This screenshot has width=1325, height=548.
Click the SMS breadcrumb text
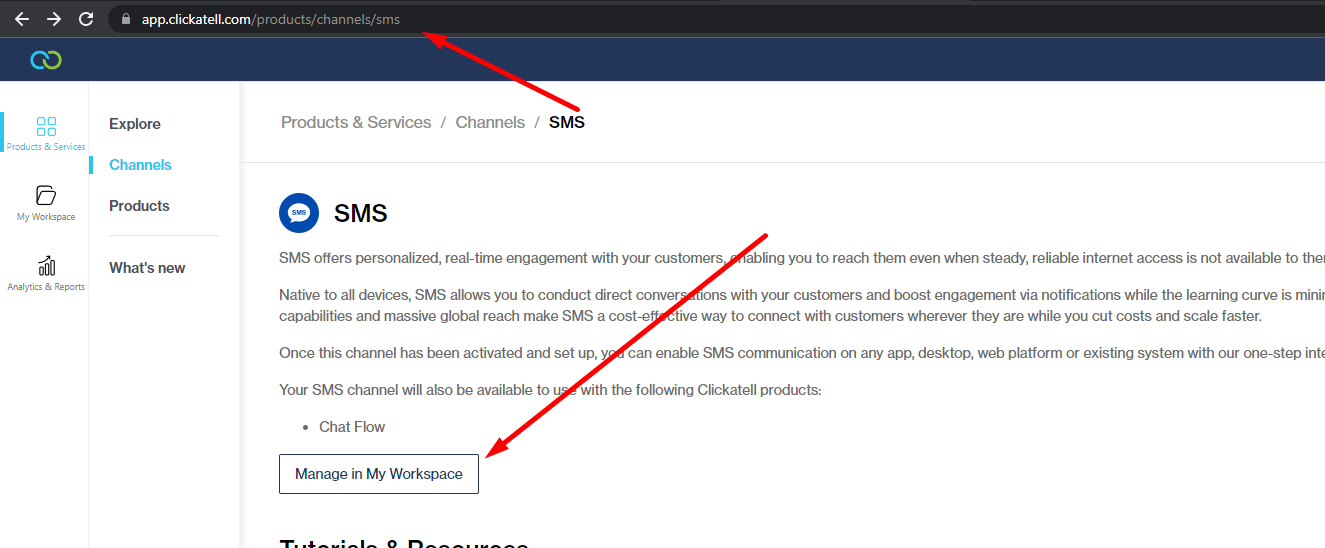(567, 122)
